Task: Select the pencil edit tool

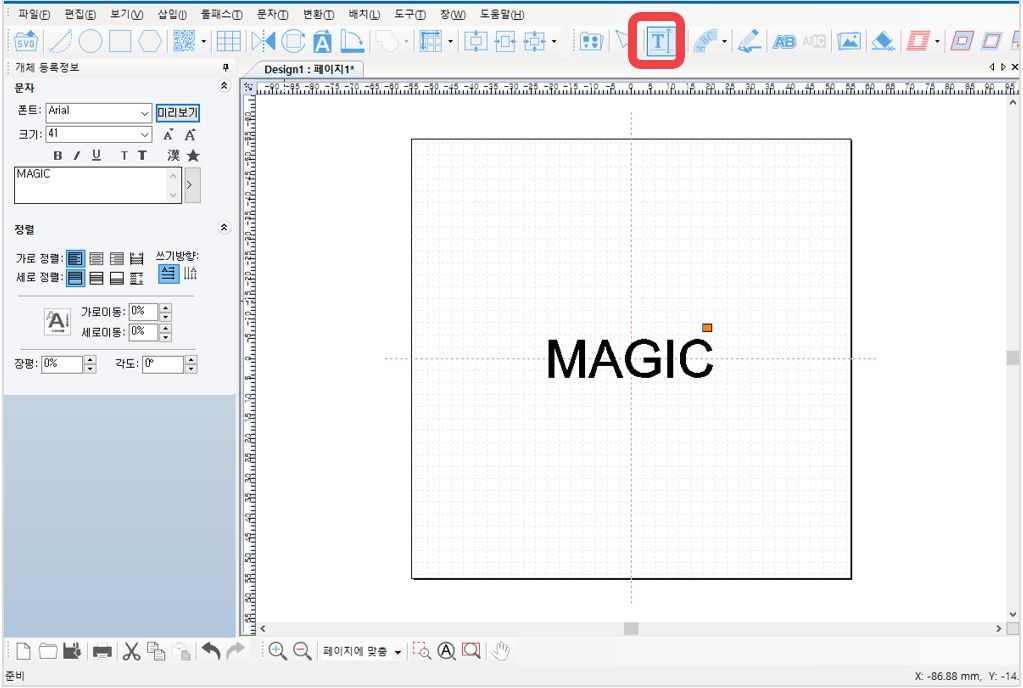Action: tap(748, 41)
